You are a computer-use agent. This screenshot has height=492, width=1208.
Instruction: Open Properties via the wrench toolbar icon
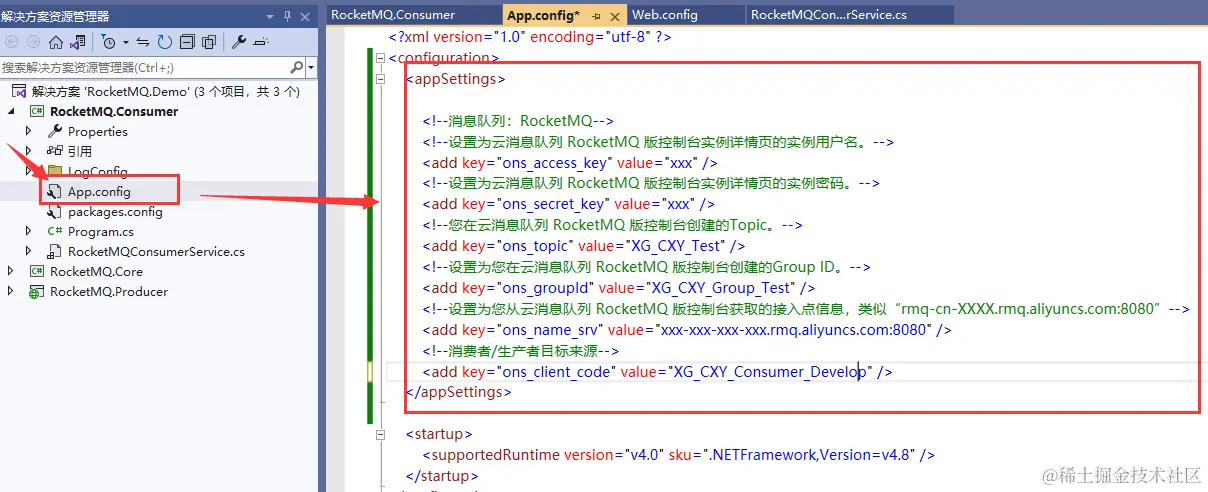(239, 42)
